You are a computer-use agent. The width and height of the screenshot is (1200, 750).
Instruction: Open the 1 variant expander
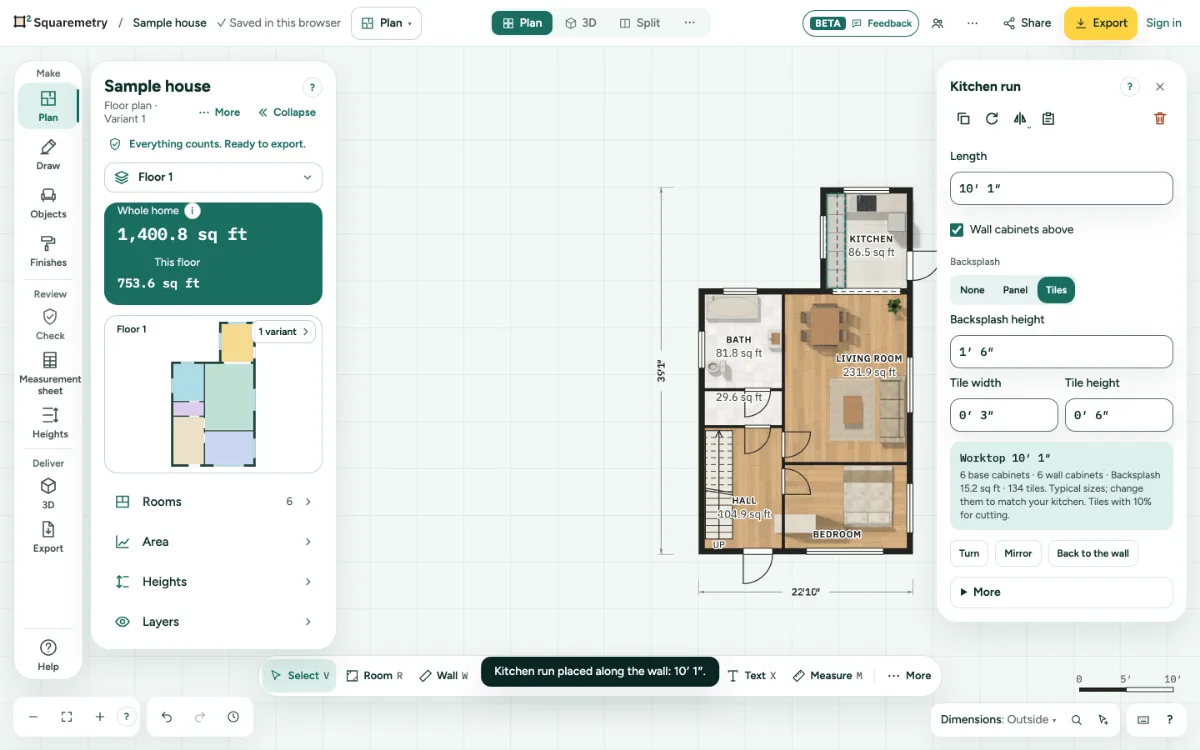[x=284, y=332]
